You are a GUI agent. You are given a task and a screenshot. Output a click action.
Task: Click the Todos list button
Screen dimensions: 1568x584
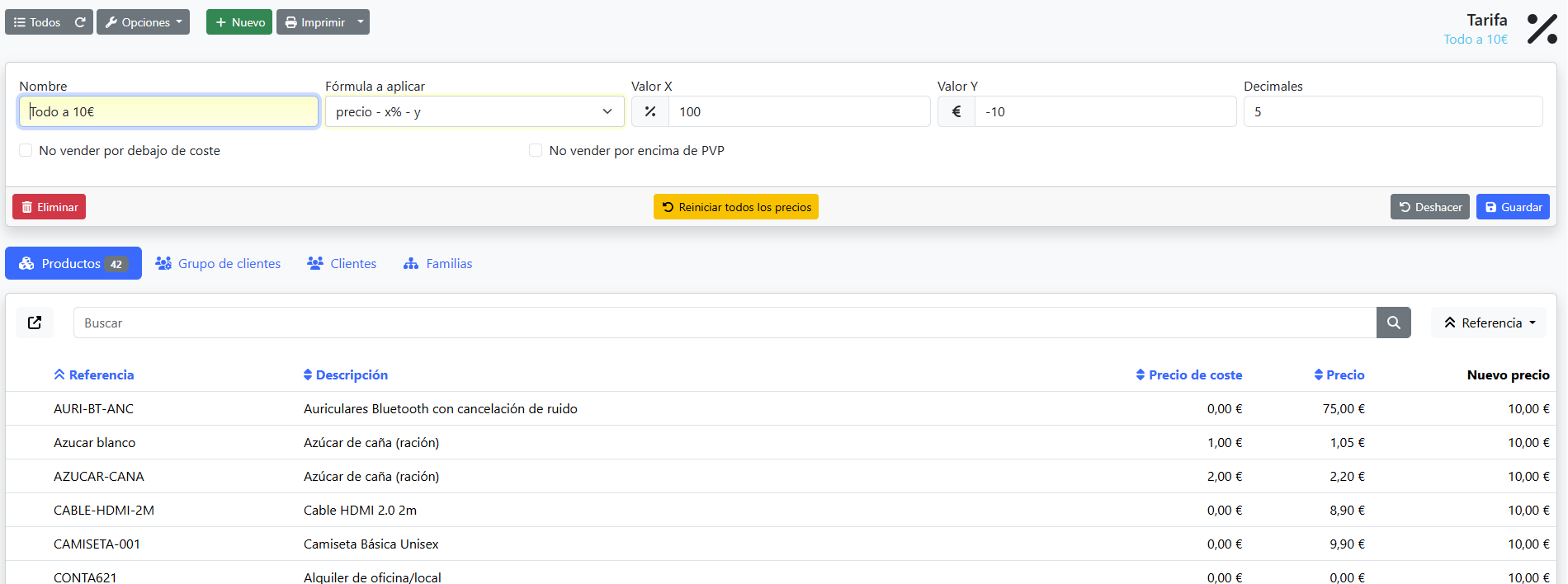37,22
